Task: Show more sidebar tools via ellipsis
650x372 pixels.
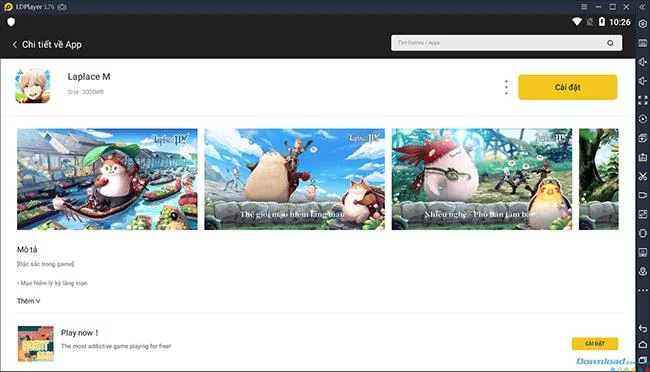Action: point(643,290)
